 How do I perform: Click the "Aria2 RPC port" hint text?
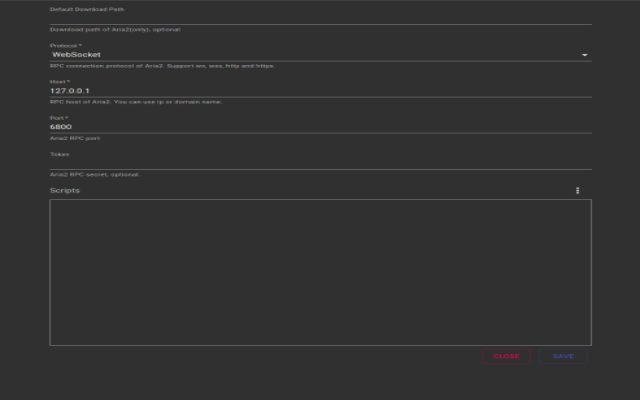75,138
